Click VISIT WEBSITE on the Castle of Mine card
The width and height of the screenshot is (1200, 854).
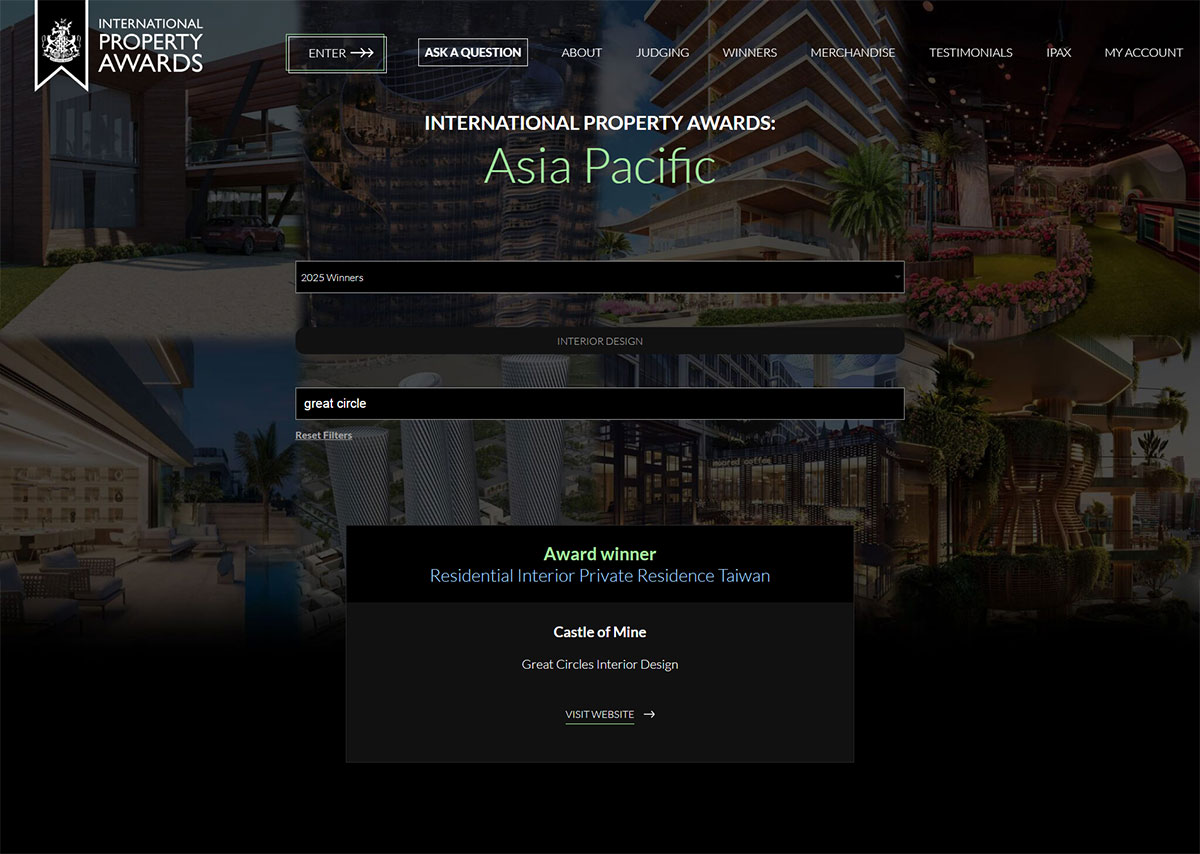click(x=599, y=714)
